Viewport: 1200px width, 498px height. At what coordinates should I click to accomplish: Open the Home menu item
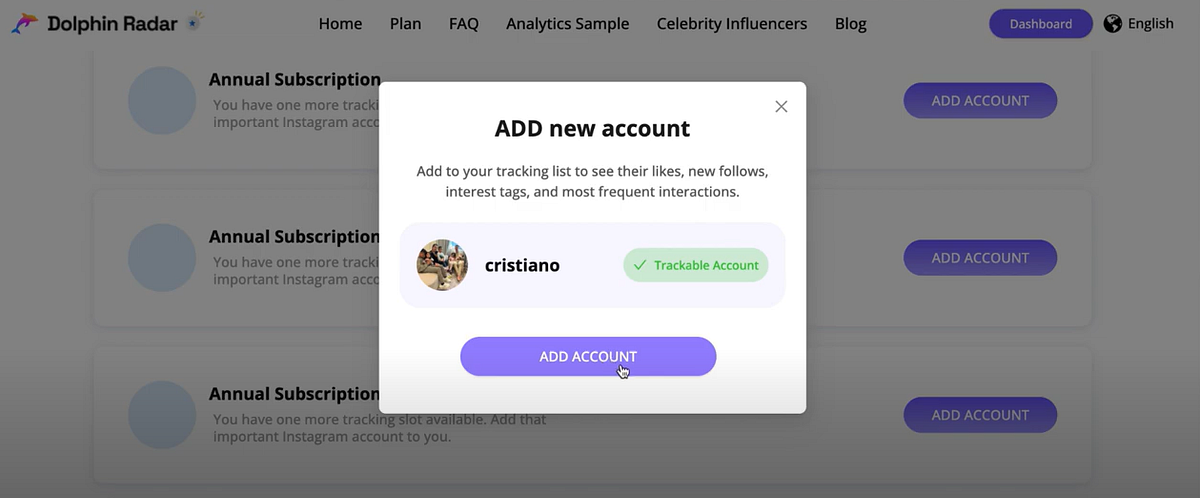(340, 24)
